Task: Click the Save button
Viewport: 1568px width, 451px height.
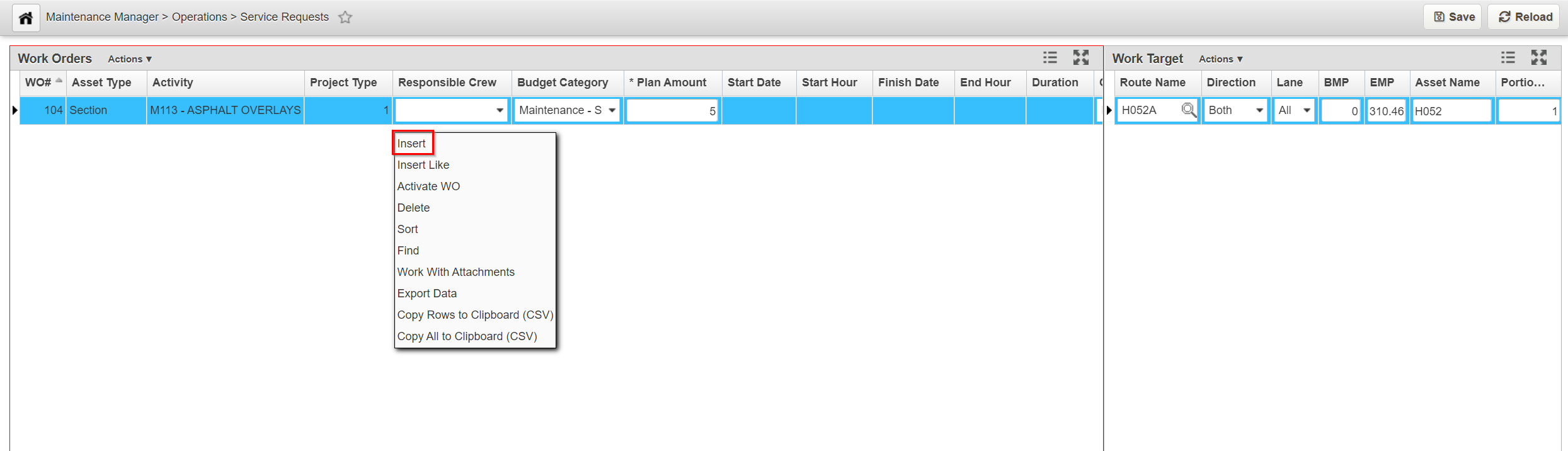Action: [1454, 17]
